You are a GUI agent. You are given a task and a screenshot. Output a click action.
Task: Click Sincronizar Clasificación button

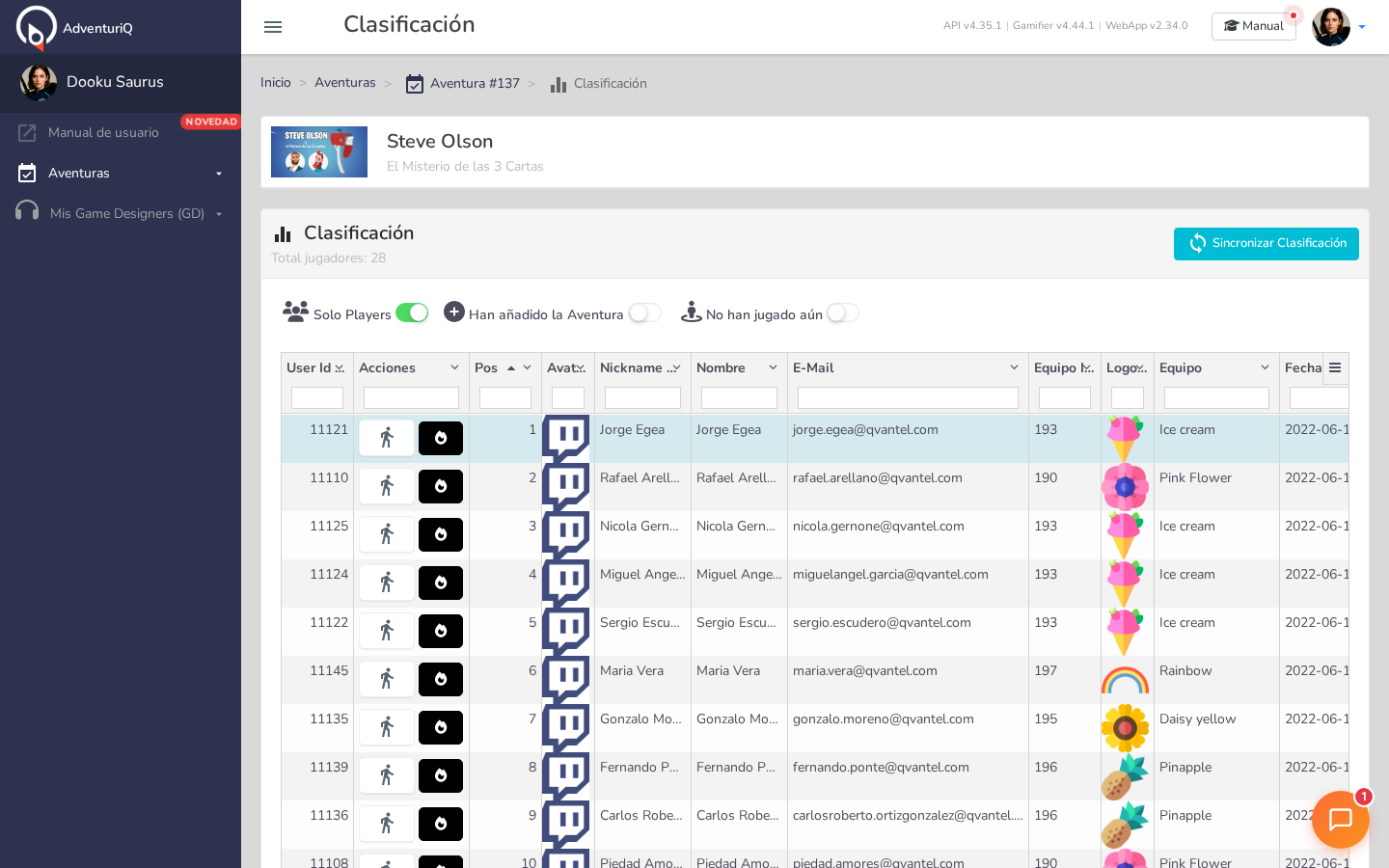tap(1266, 244)
